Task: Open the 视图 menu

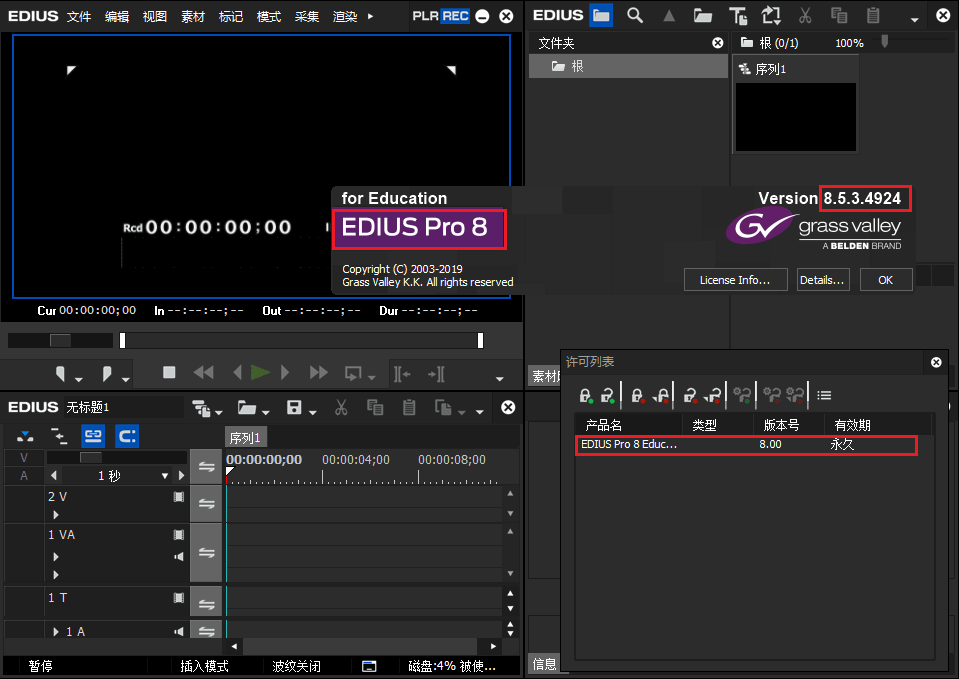Action: click(x=155, y=17)
